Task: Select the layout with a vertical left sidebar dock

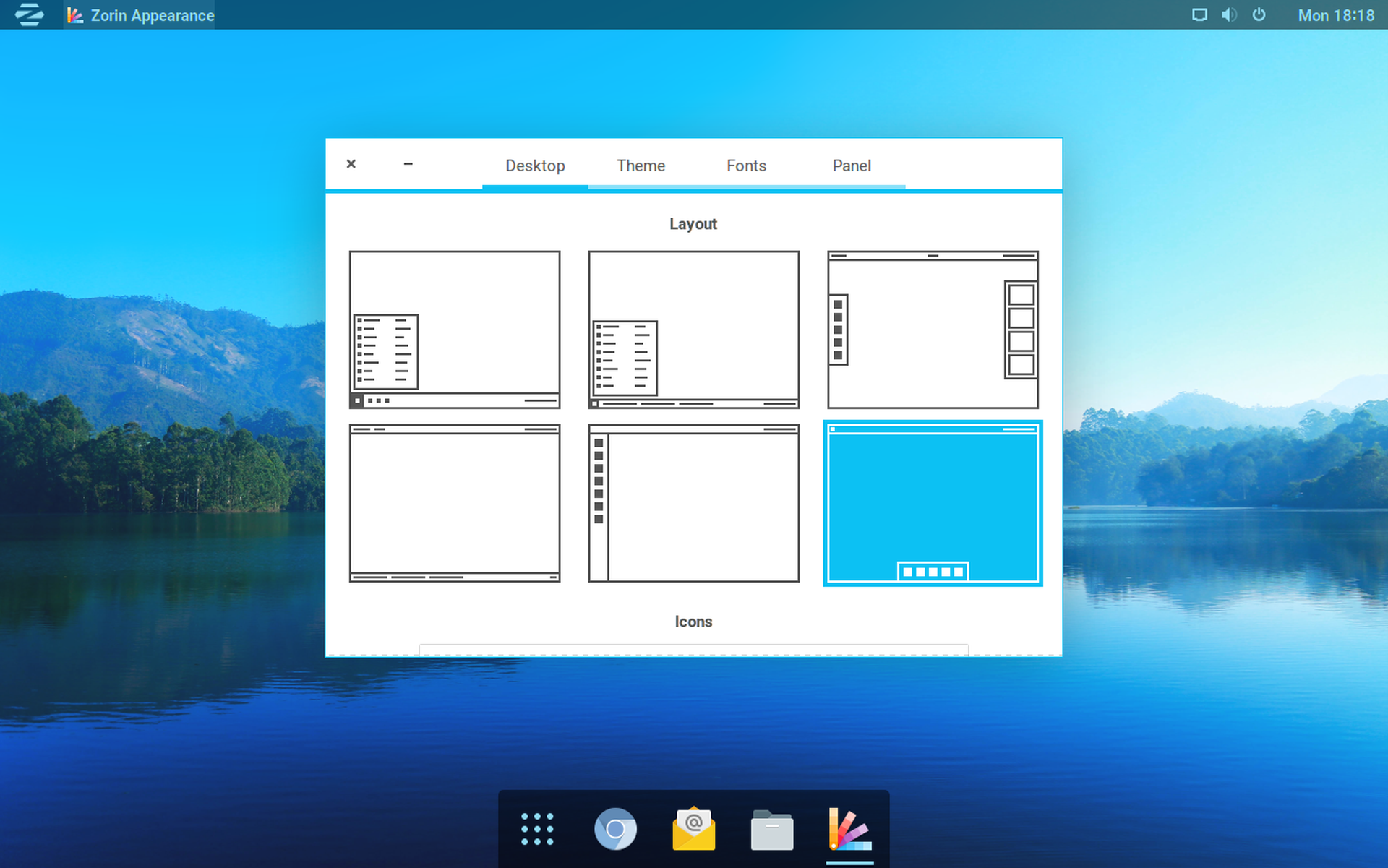Action: pyautogui.click(x=694, y=503)
